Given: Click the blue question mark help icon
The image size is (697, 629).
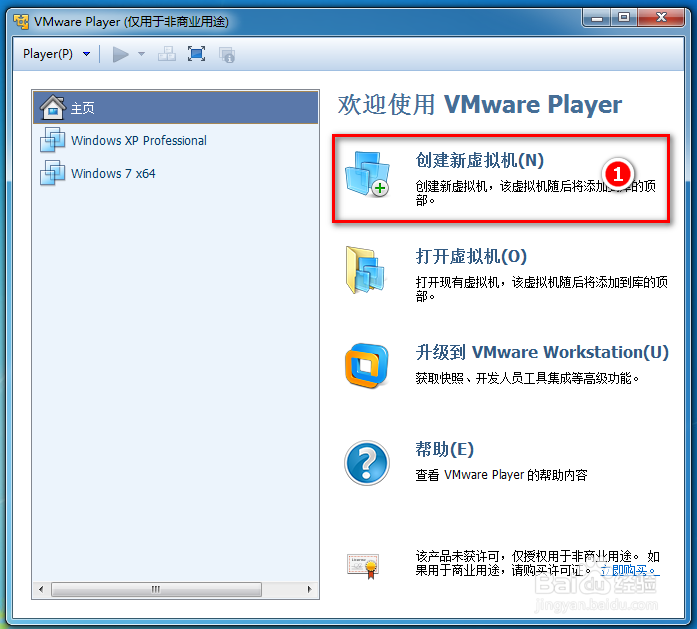Looking at the screenshot, I should [x=367, y=463].
